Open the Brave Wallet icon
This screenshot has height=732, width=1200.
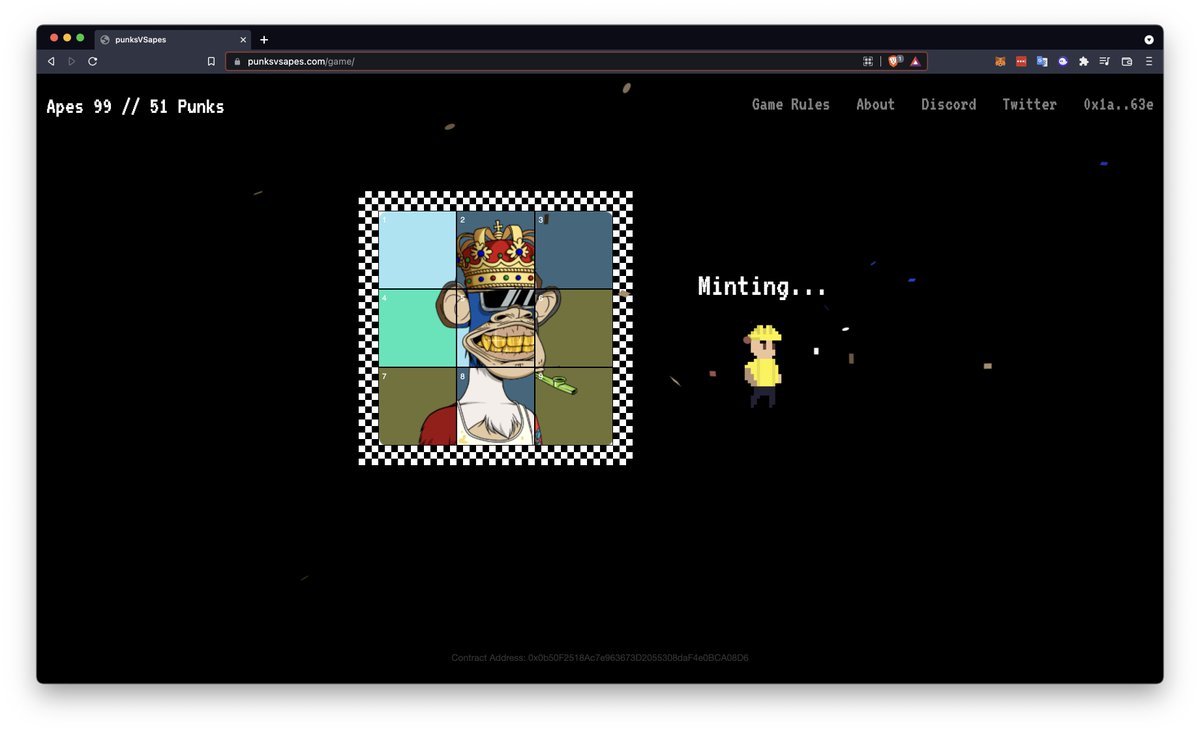1127,61
